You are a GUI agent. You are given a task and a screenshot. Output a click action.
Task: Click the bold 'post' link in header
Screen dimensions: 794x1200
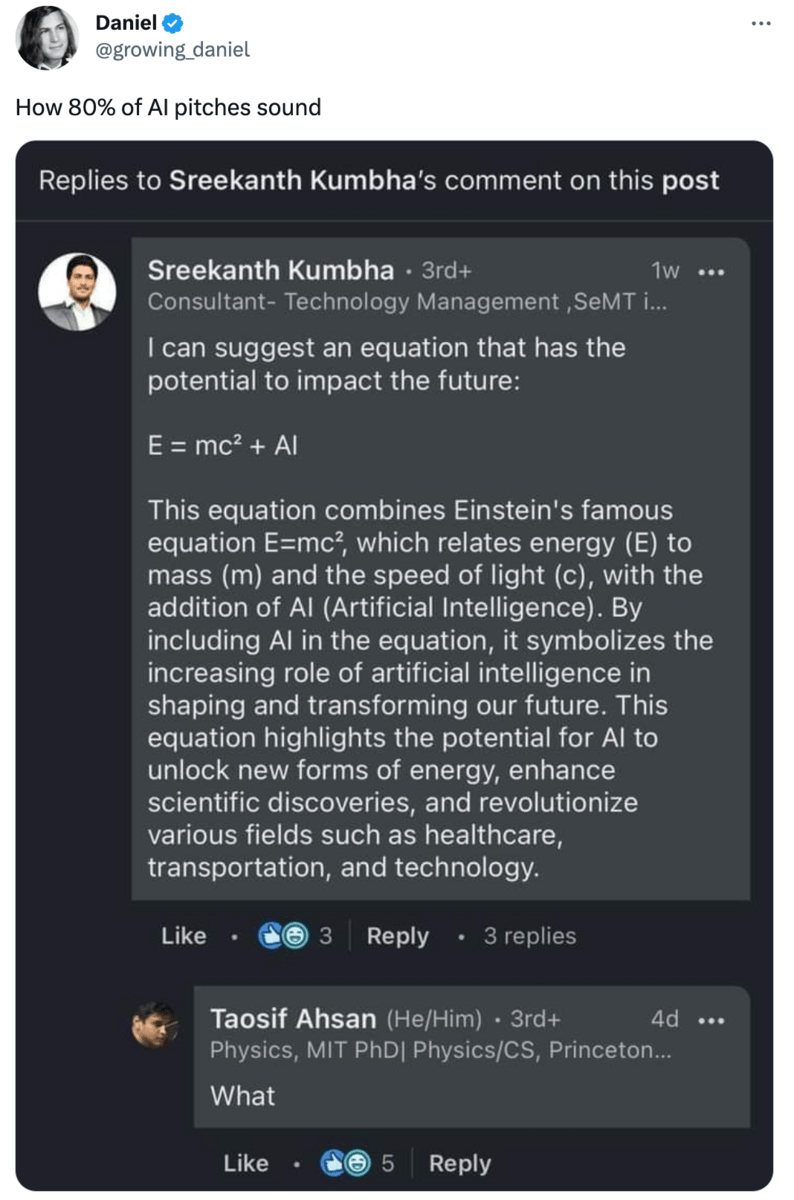pos(690,181)
